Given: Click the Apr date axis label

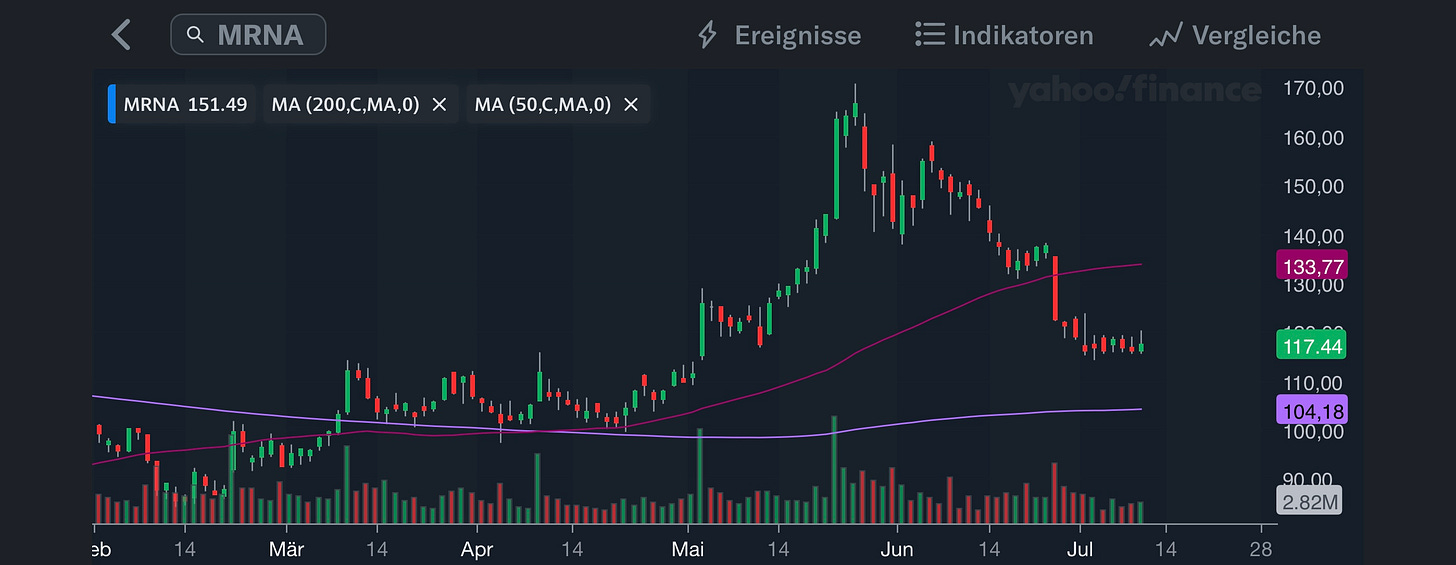Looking at the screenshot, I should (476, 549).
